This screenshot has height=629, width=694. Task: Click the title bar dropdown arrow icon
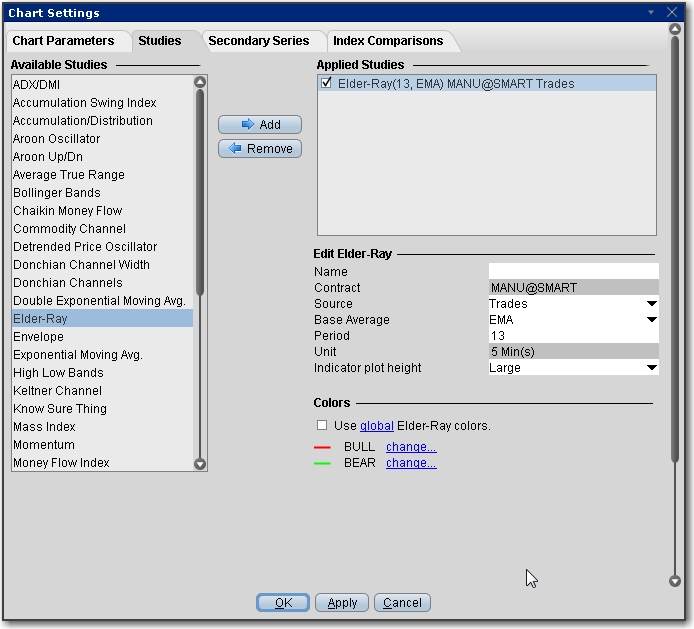click(652, 13)
